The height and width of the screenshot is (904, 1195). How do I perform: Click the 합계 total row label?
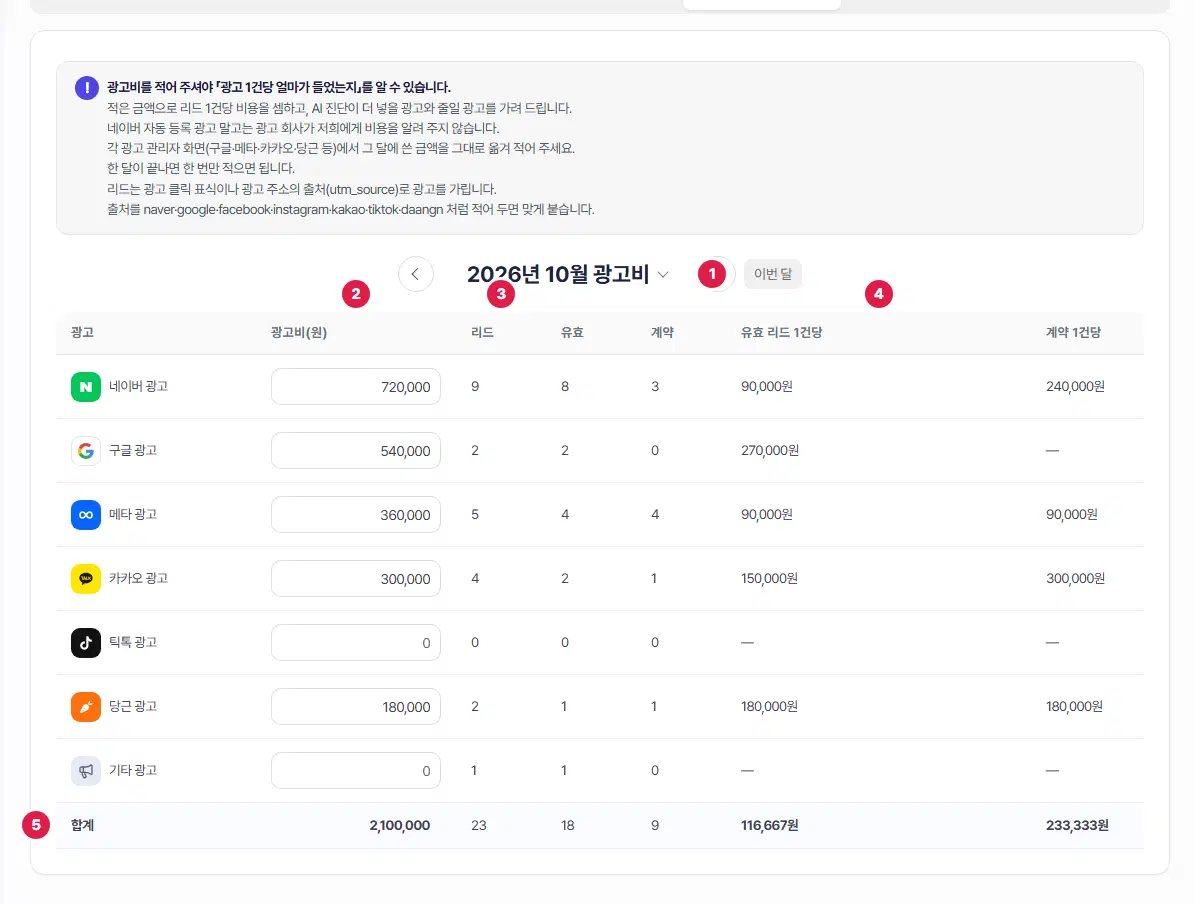[x=82, y=825]
